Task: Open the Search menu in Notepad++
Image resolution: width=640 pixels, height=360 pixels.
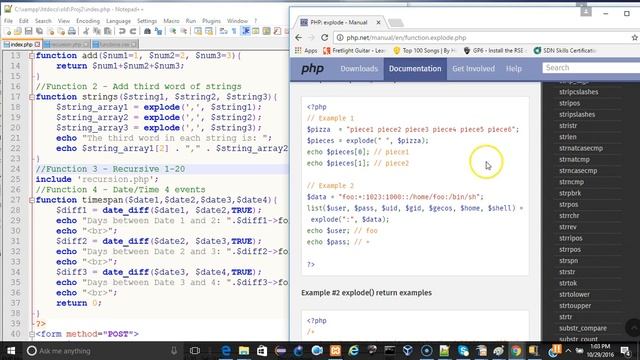Action: pos(43,21)
